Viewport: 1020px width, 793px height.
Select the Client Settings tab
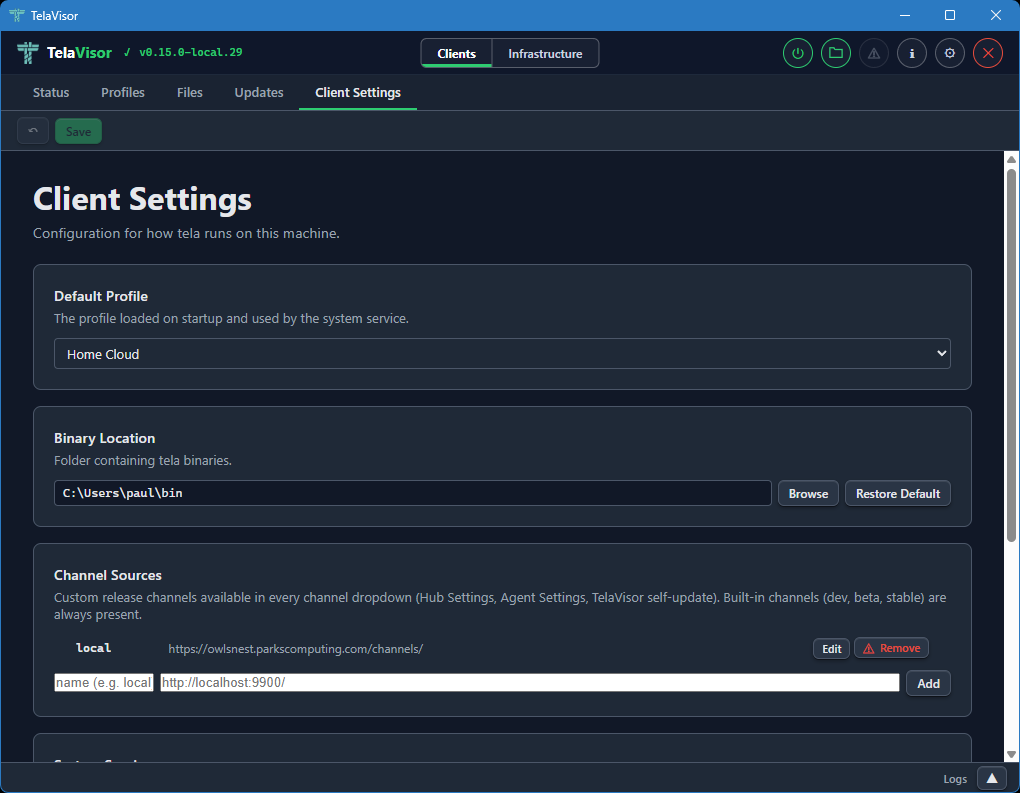[x=358, y=92]
